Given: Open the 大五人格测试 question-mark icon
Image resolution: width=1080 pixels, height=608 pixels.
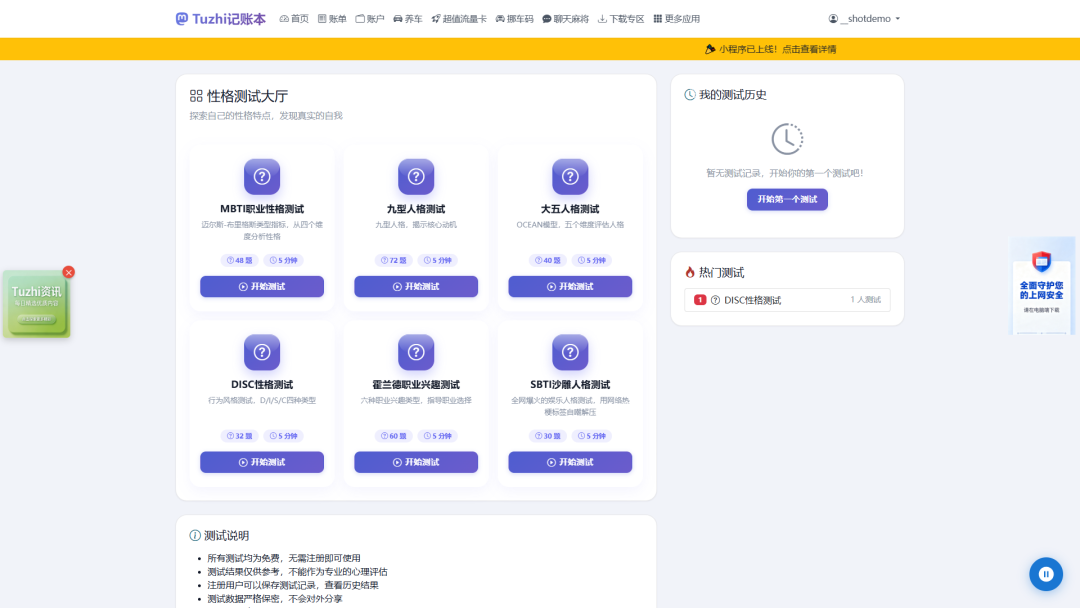Looking at the screenshot, I should 570,176.
